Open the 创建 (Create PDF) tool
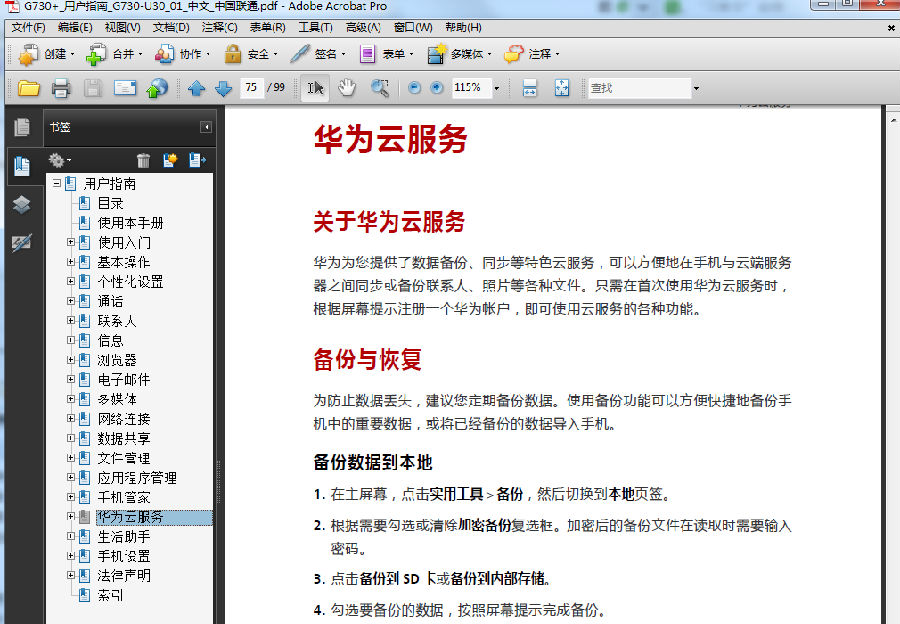 [40, 54]
